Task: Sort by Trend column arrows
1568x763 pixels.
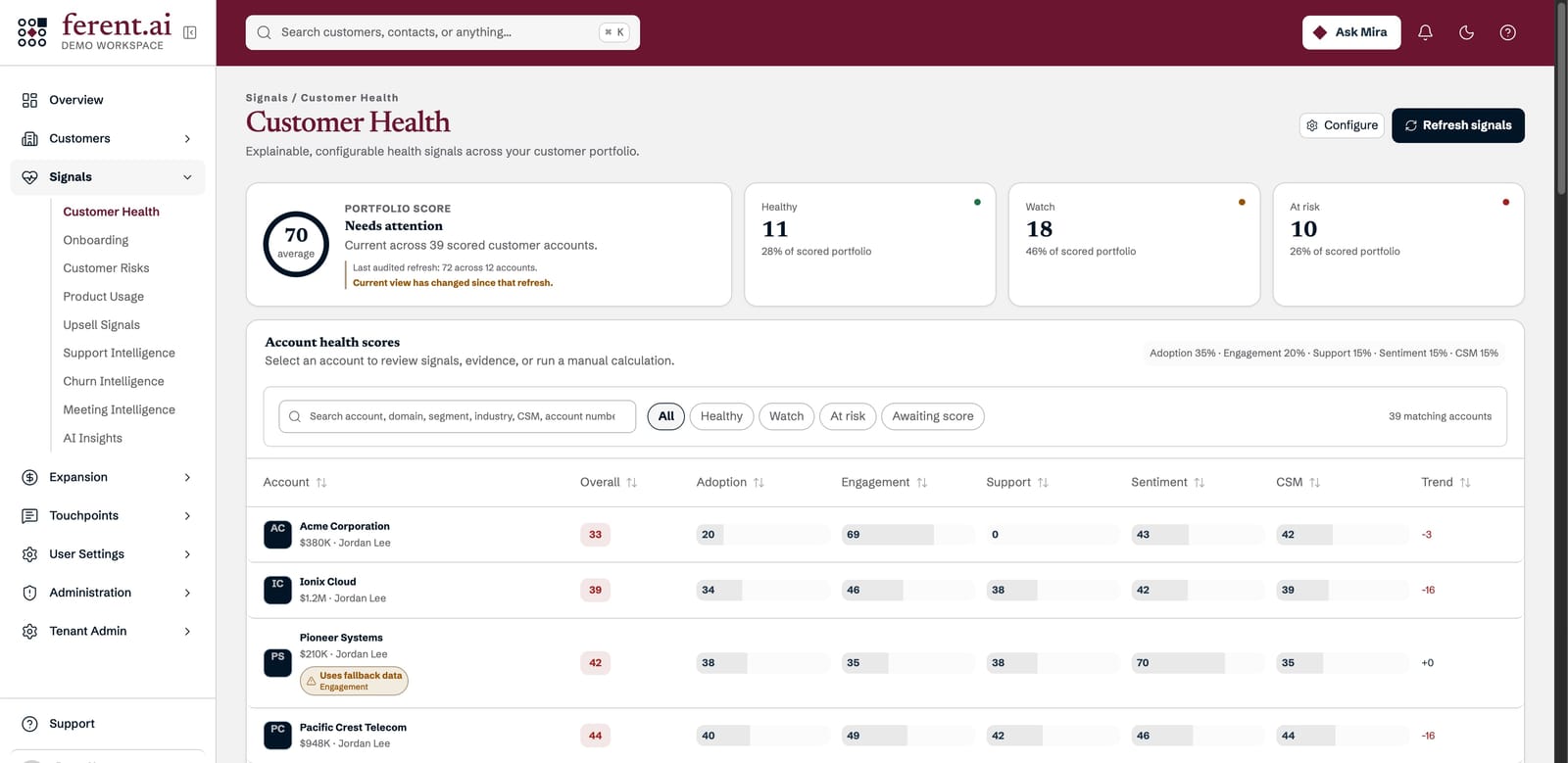Action: click(1465, 483)
